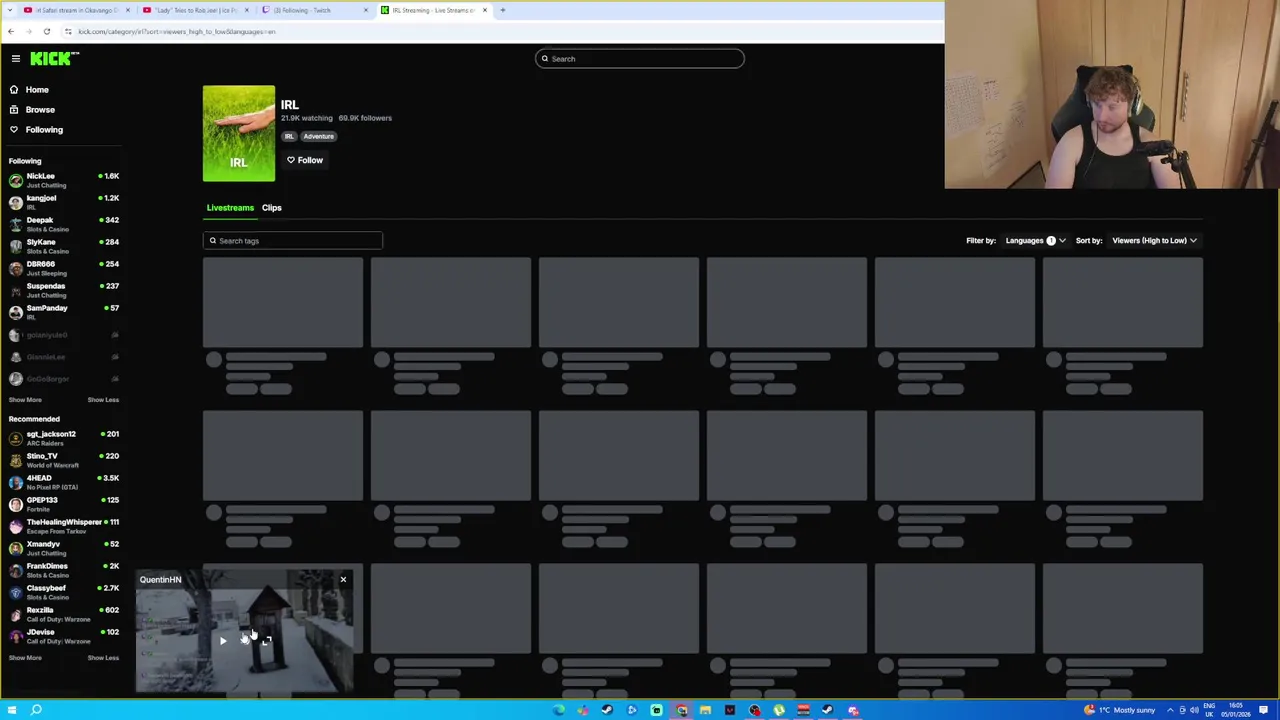This screenshot has height=720, width=1280.
Task: Select Rexzilla avatar in Recommended
Action: (x=16, y=614)
